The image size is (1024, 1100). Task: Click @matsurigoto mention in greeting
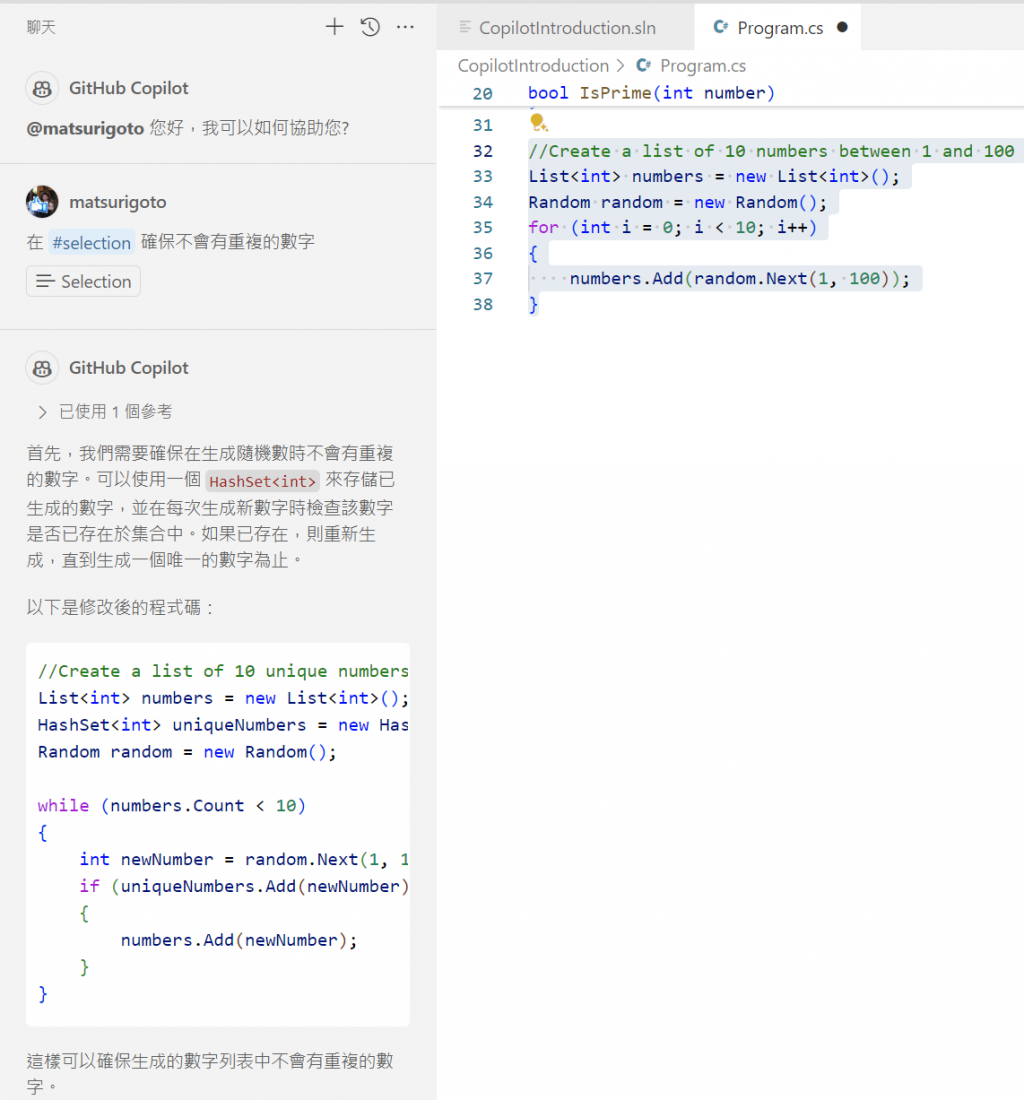click(x=85, y=128)
